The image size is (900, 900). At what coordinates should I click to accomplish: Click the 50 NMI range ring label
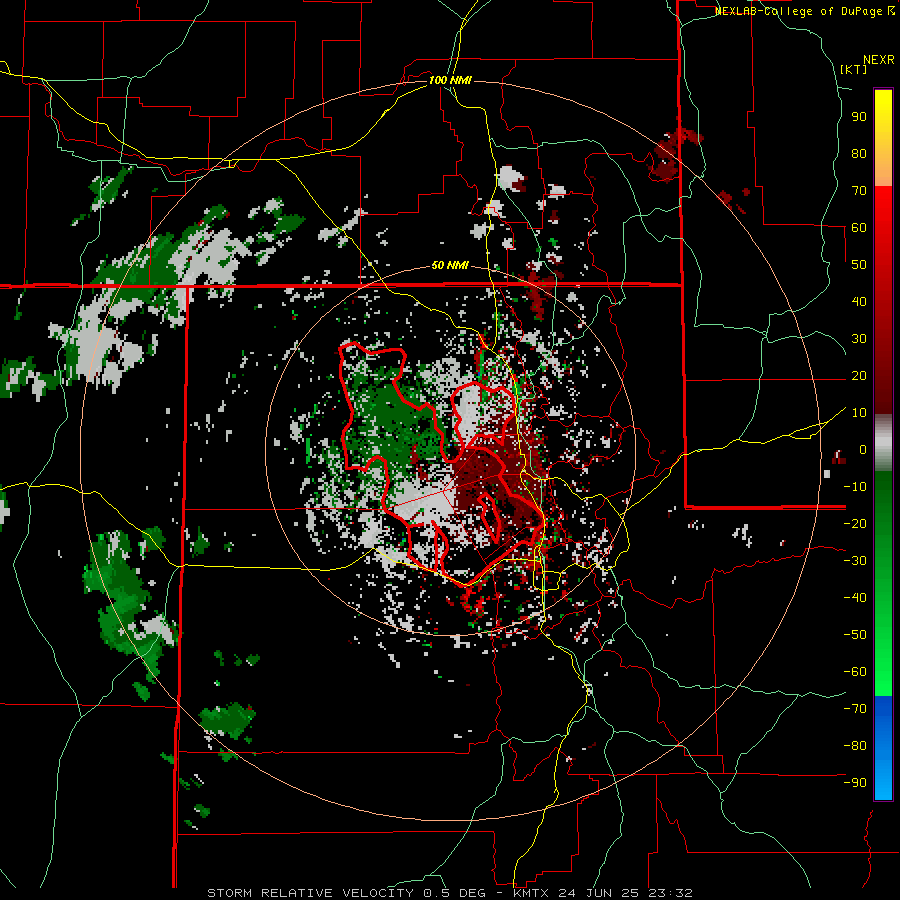tap(450, 265)
